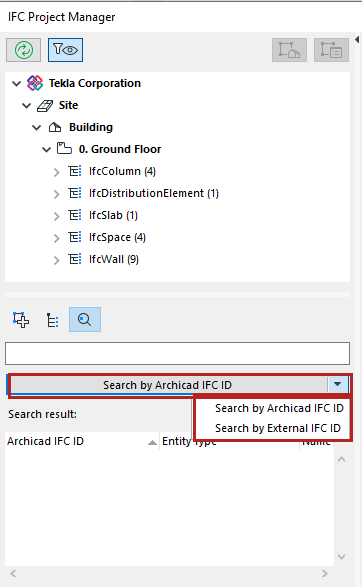This screenshot has height=587, width=362.
Task: Toggle the filter visibility eye button
Action: (66, 50)
